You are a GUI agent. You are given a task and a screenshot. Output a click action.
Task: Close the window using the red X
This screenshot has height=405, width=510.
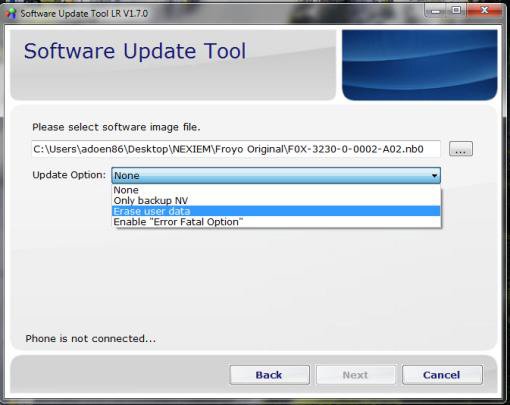tap(484, 11)
